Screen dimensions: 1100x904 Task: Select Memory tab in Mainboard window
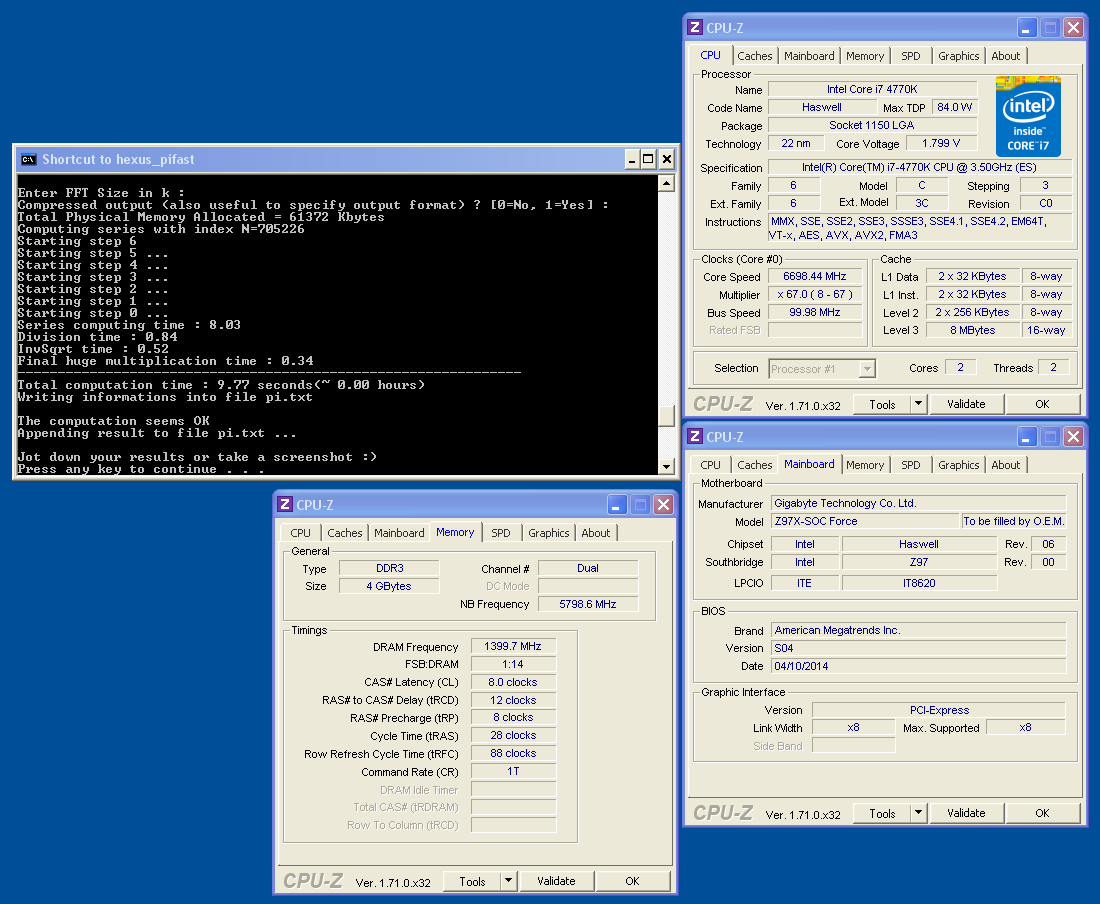(864, 465)
